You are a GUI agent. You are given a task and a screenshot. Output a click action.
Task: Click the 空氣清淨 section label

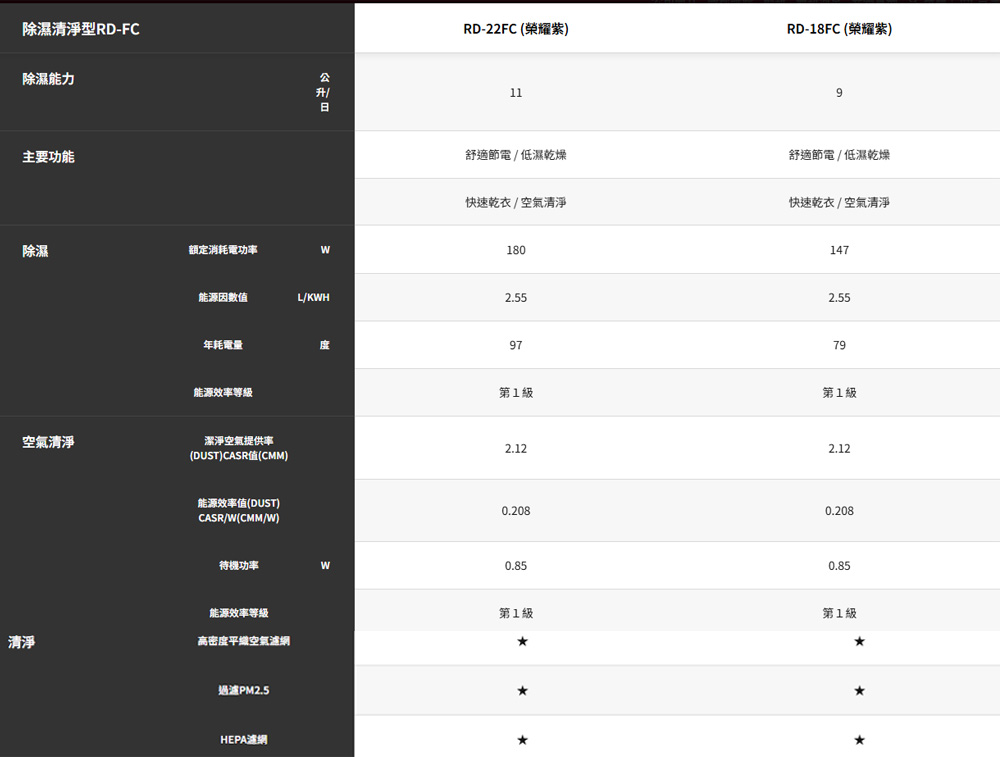48,441
